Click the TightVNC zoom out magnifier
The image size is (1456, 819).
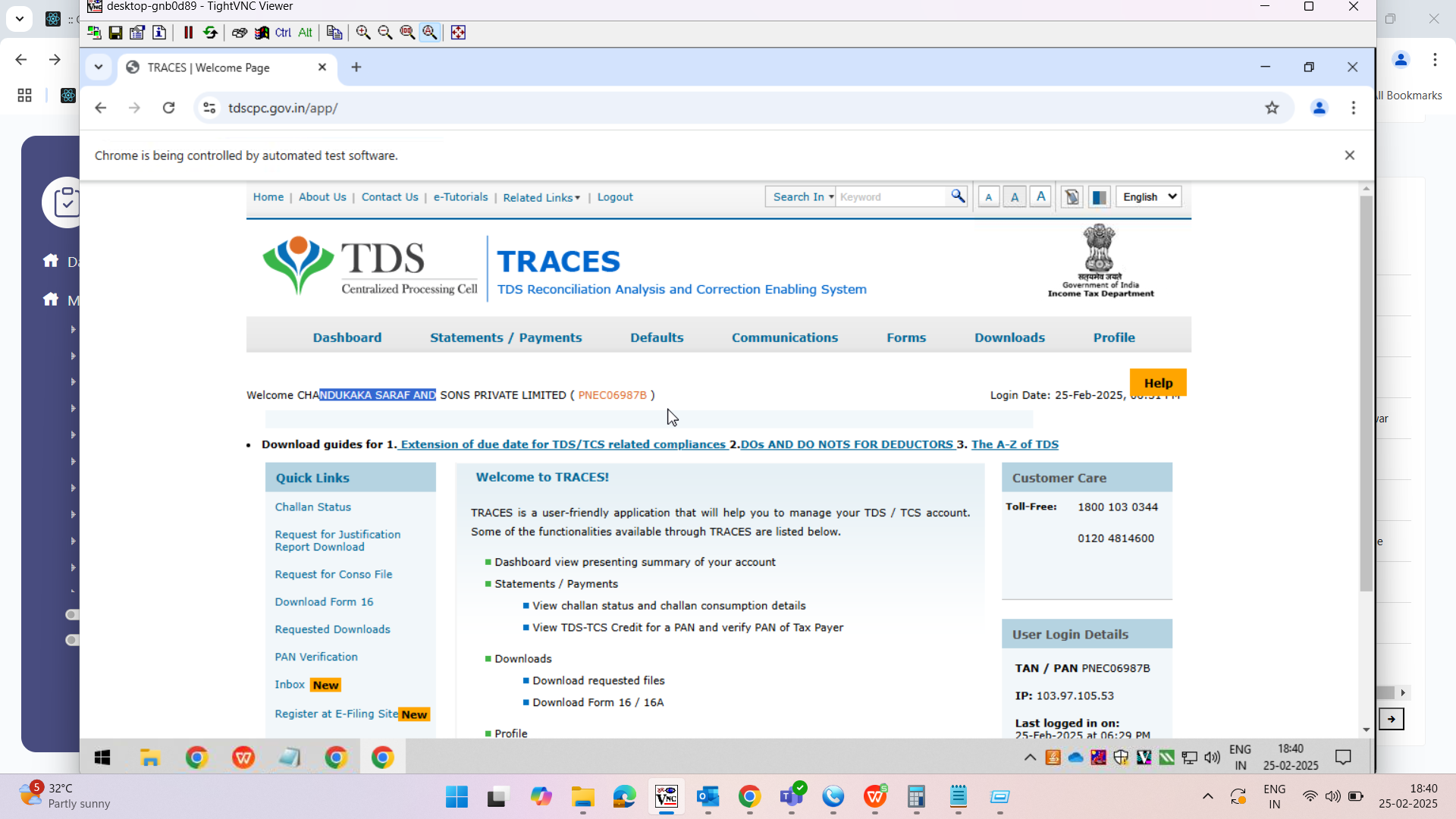(x=385, y=33)
